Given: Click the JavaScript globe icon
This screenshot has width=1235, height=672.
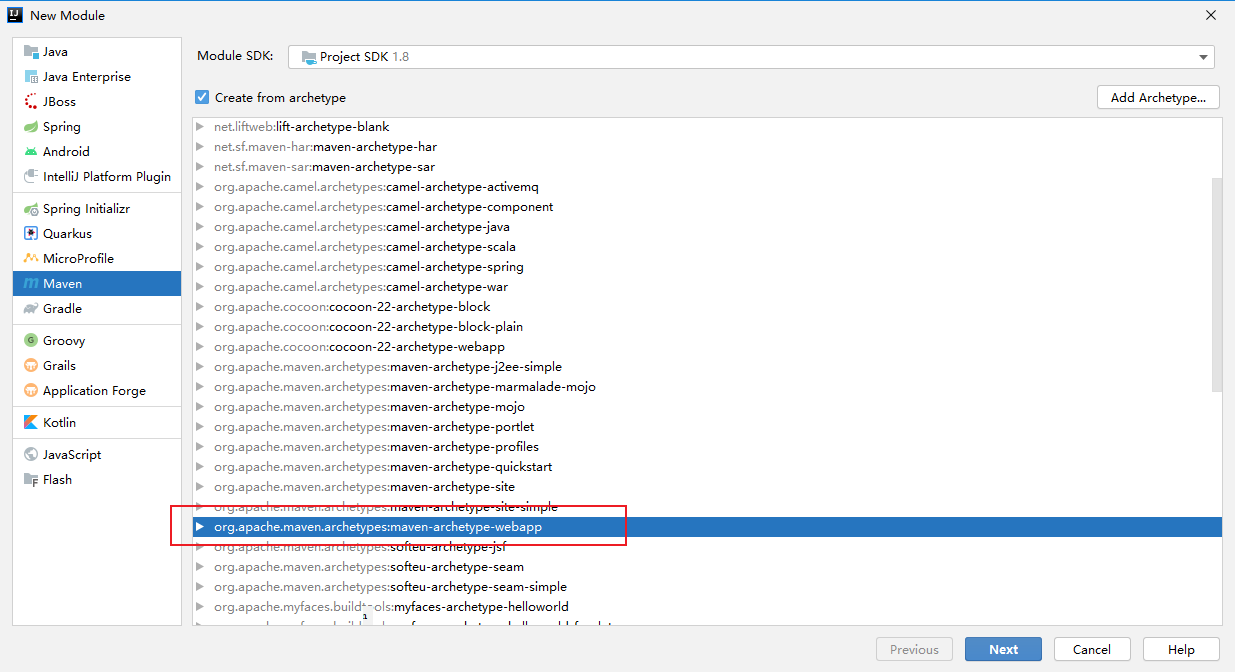Looking at the screenshot, I should (31, 455).
